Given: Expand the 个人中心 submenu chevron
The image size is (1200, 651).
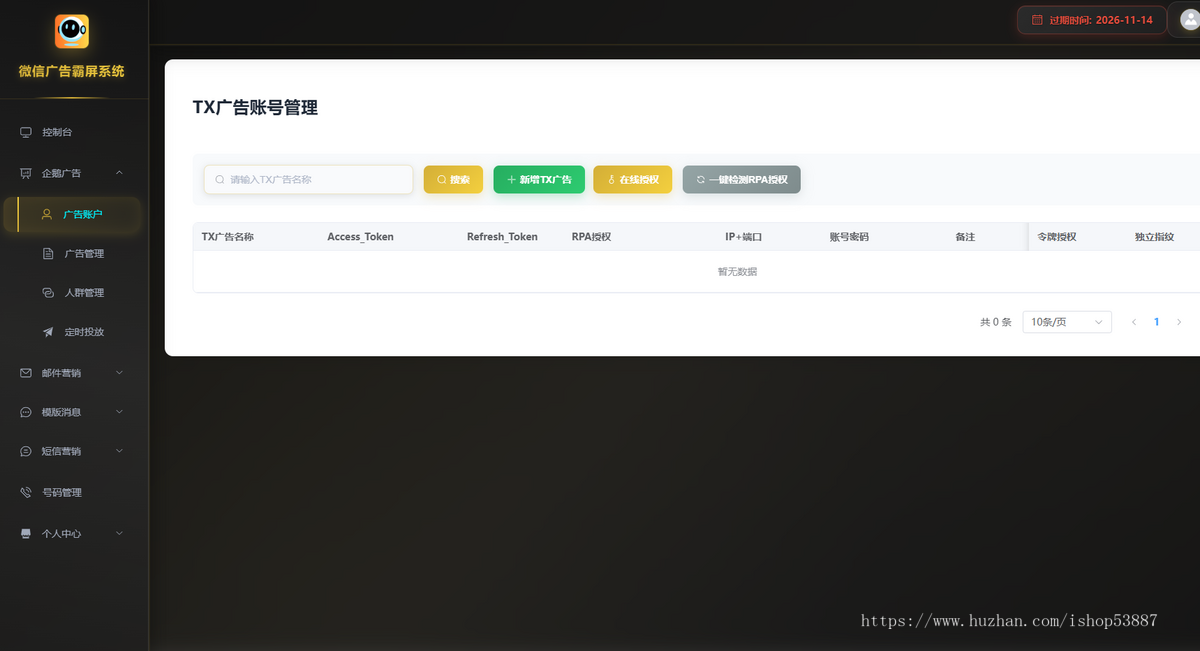Looking at the screenshot, I should tap(120, 534).
